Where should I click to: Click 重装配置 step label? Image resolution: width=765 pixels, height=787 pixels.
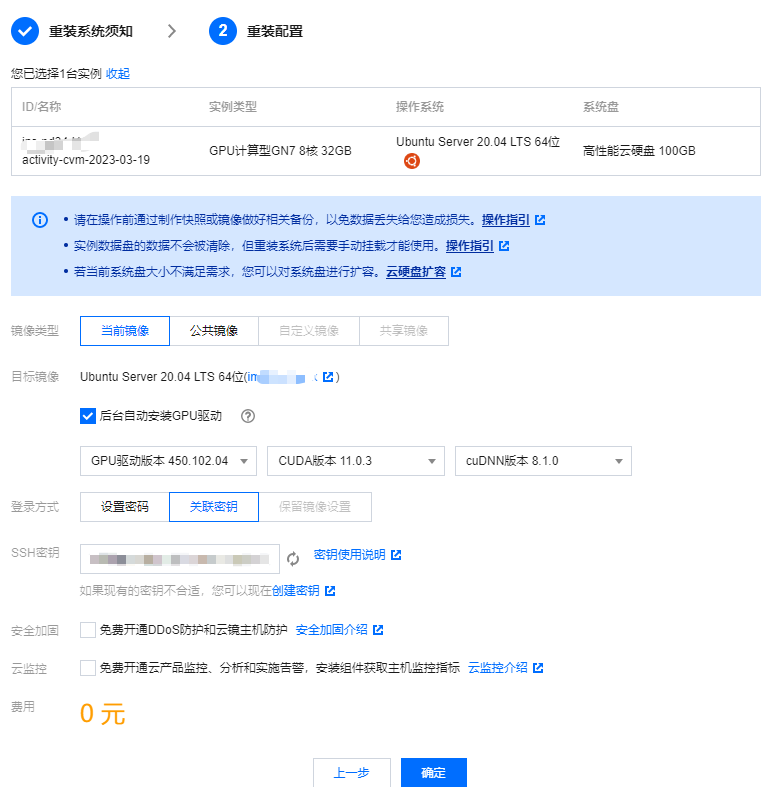click(x=275, y=32)
